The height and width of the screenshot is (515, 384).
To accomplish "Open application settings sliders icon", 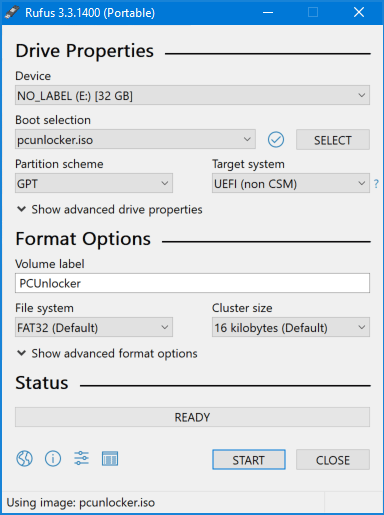I will tap(81, 459).
